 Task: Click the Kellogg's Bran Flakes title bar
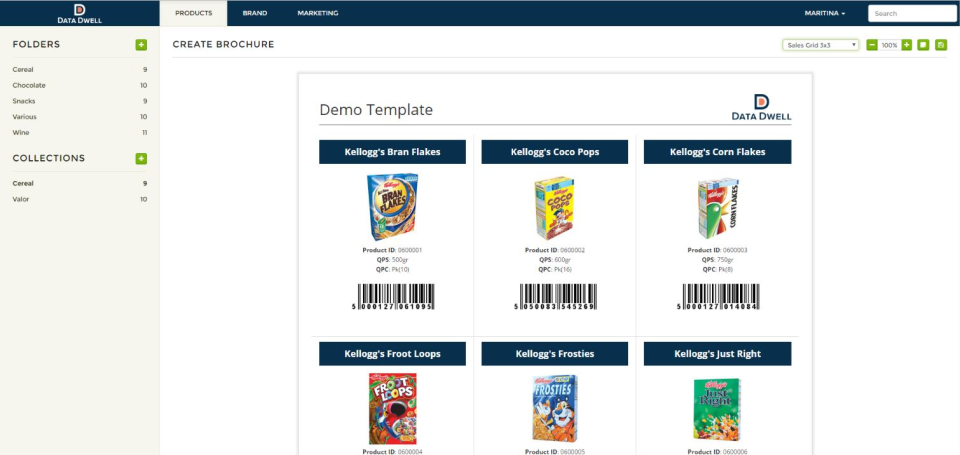point(392,152)
